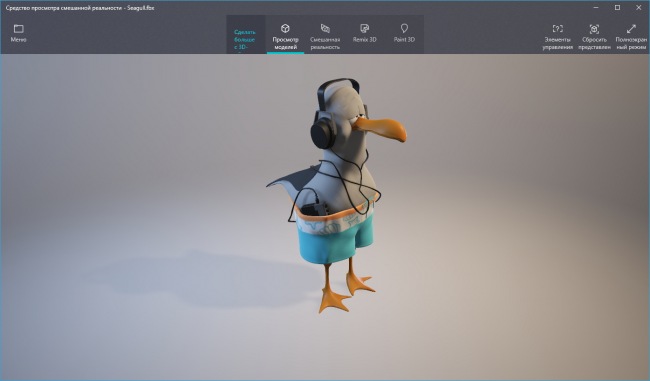Switch to Смешанная реальность mode
The width and height of the screenshot is (650, 381).
(325, 36)
